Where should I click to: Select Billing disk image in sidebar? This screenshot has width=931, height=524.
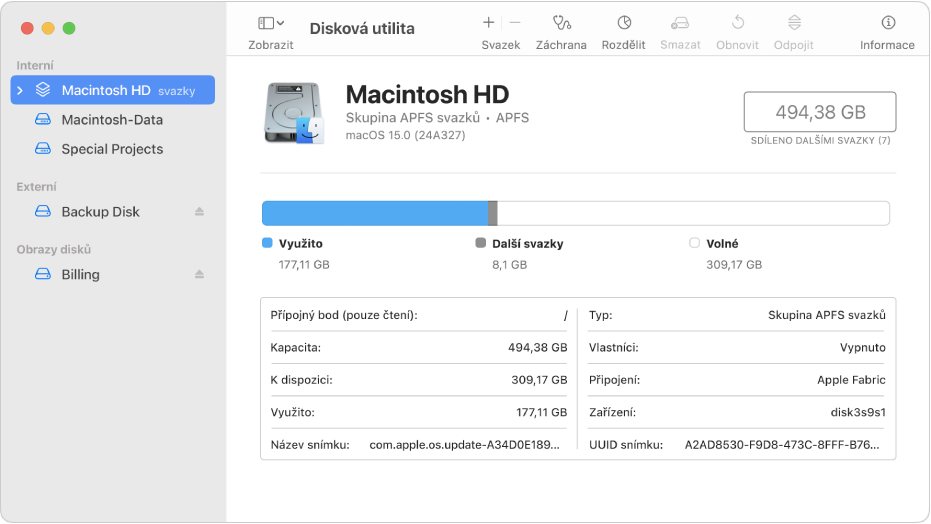point(80,274)
